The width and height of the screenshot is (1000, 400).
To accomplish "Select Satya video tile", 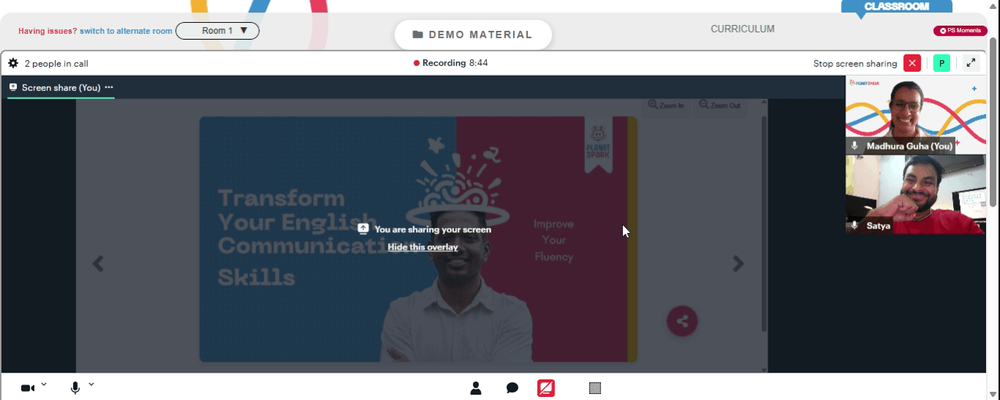I will pos(916,195).
